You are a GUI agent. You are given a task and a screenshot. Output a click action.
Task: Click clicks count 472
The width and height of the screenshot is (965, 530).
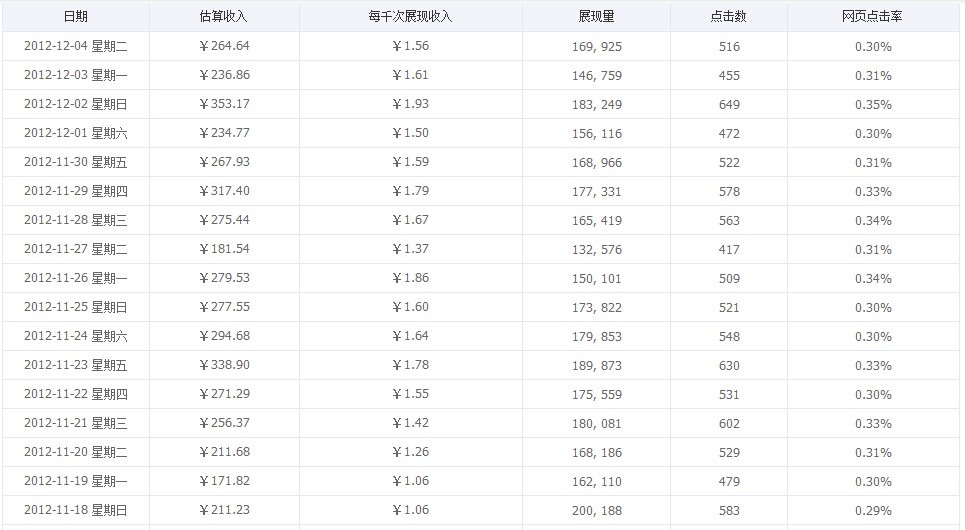click(729, 134)
